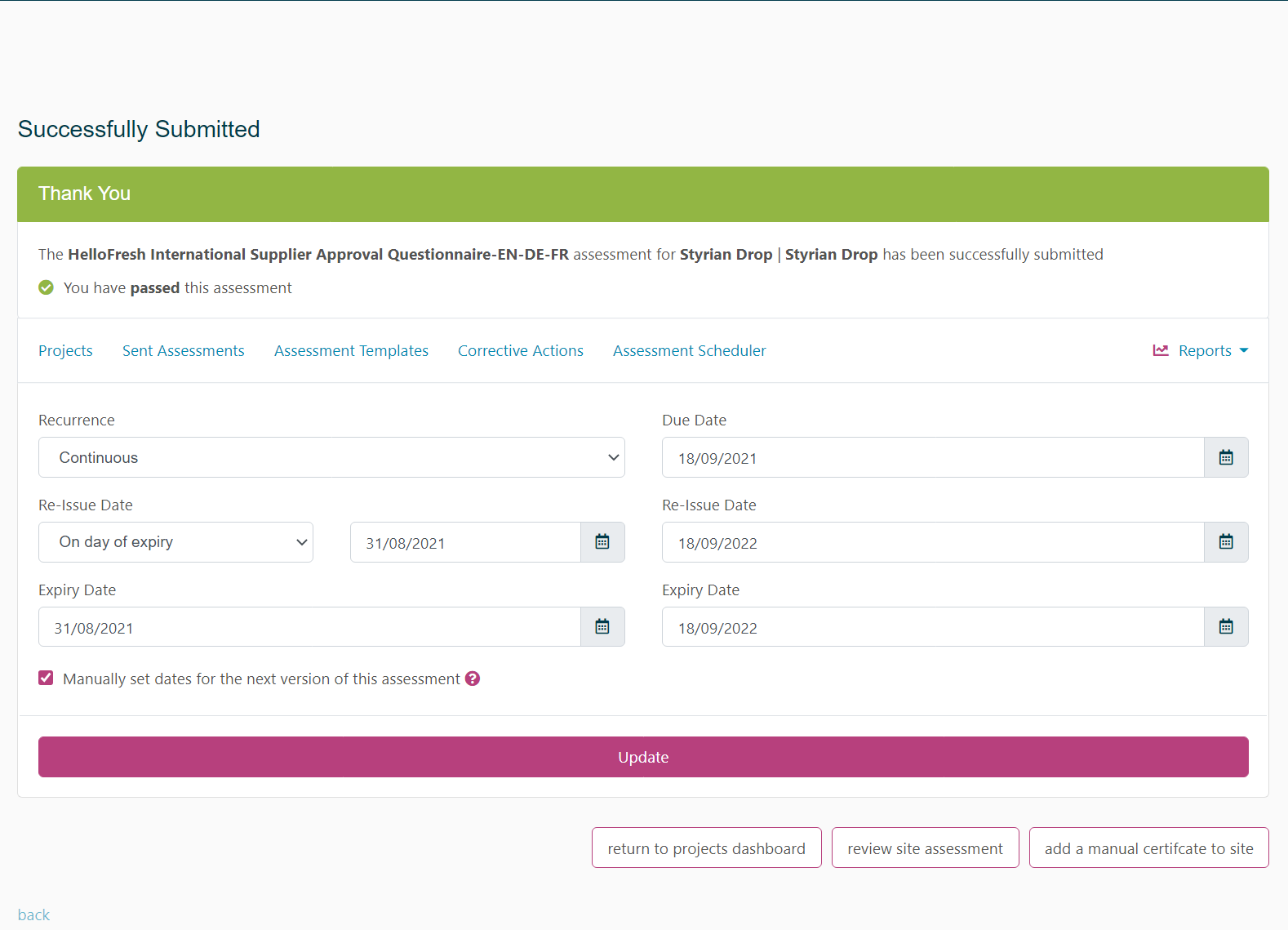Viewport: 1288px width, 930px height.
Task: Open calendar for right Expiry Date 18/09/2022
Action: [1225, 627]
